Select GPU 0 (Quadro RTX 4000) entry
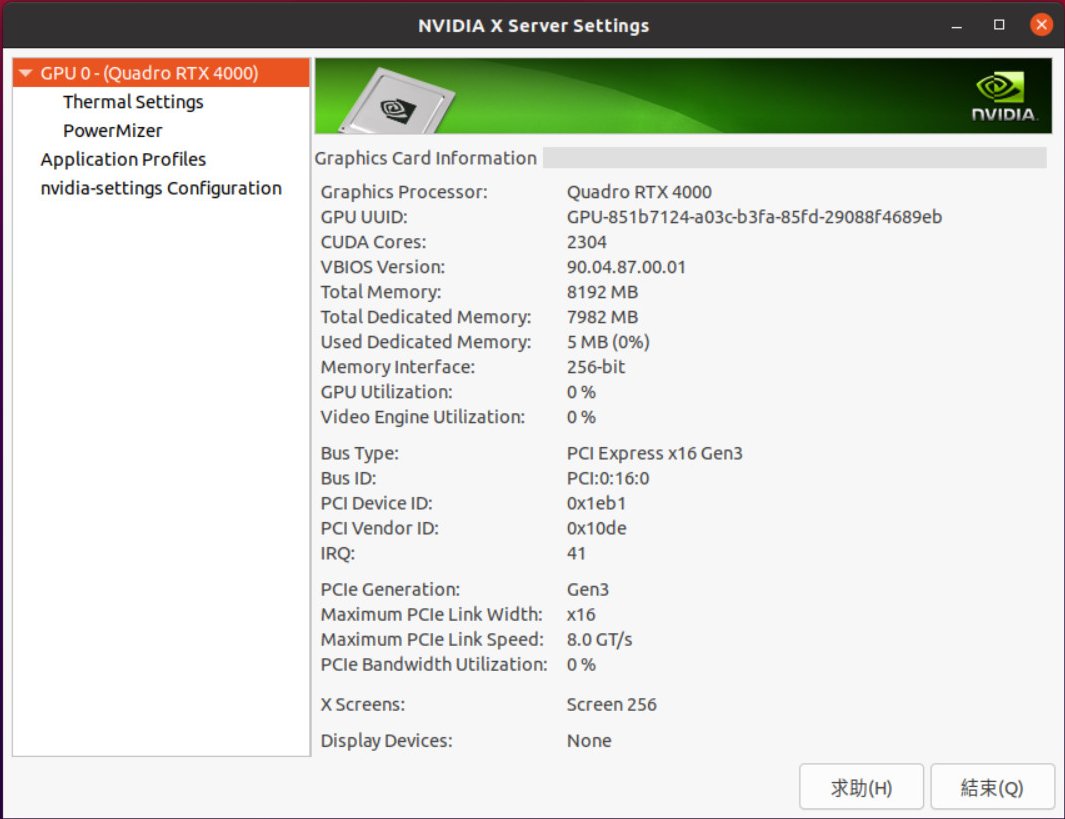1065x819 pixels. click(150, 73)
